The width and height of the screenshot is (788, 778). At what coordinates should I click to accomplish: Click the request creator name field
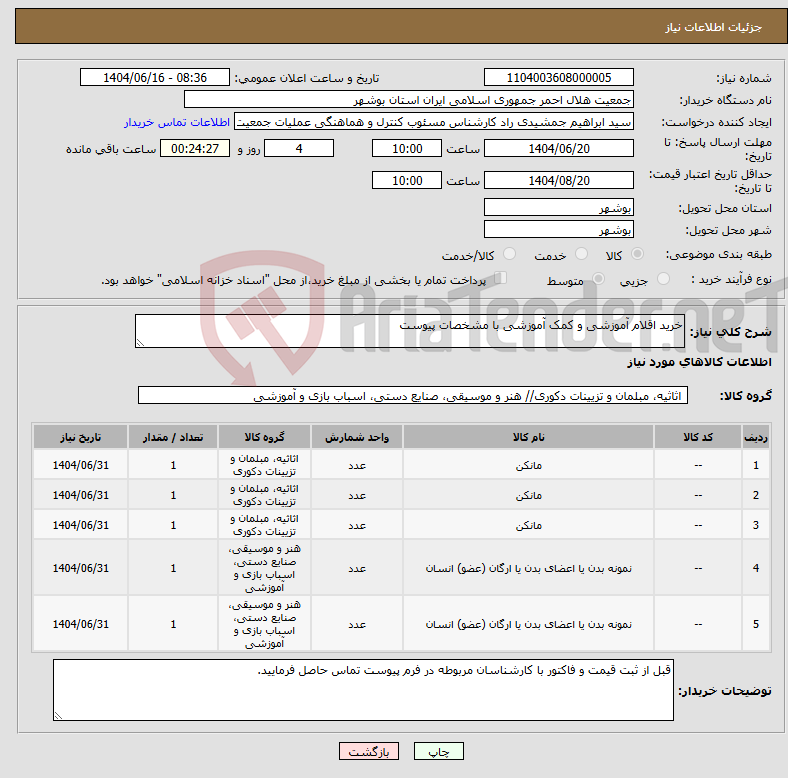point(434,122)
